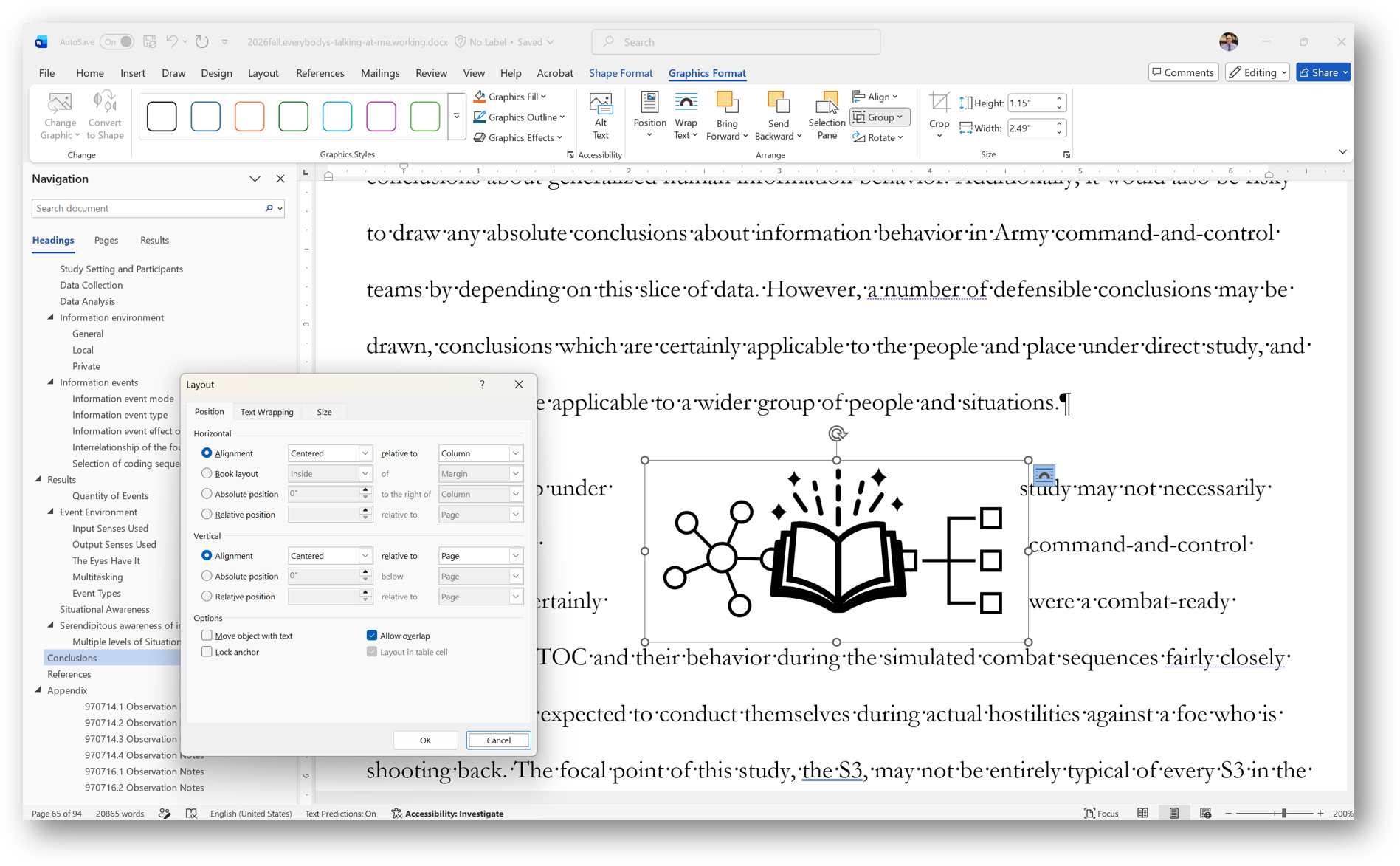Open Focus mode from status bar
The image size is (1400, 866).
pyautogui.click(x=1100, y=813)
